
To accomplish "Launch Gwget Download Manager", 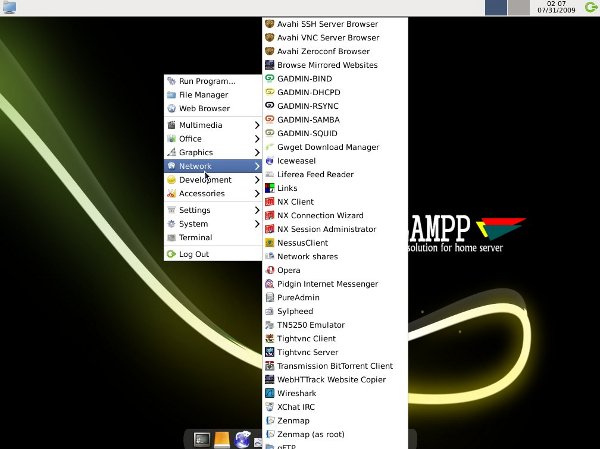I will tap(335, 147).
